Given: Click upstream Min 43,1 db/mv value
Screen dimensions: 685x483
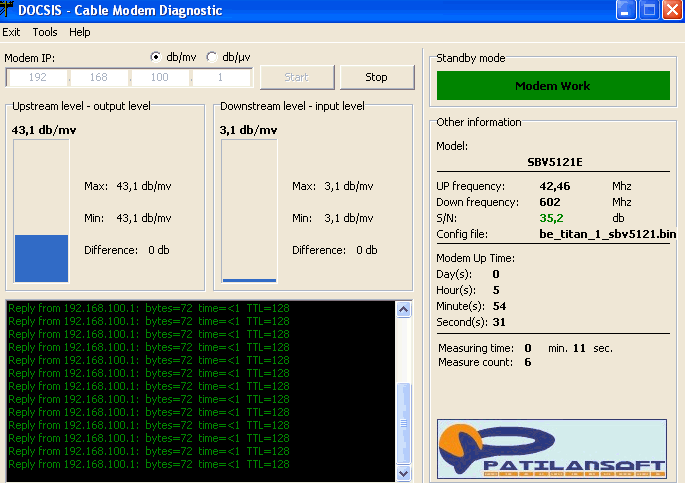Looking at the screenshot, I should [144, 218].
